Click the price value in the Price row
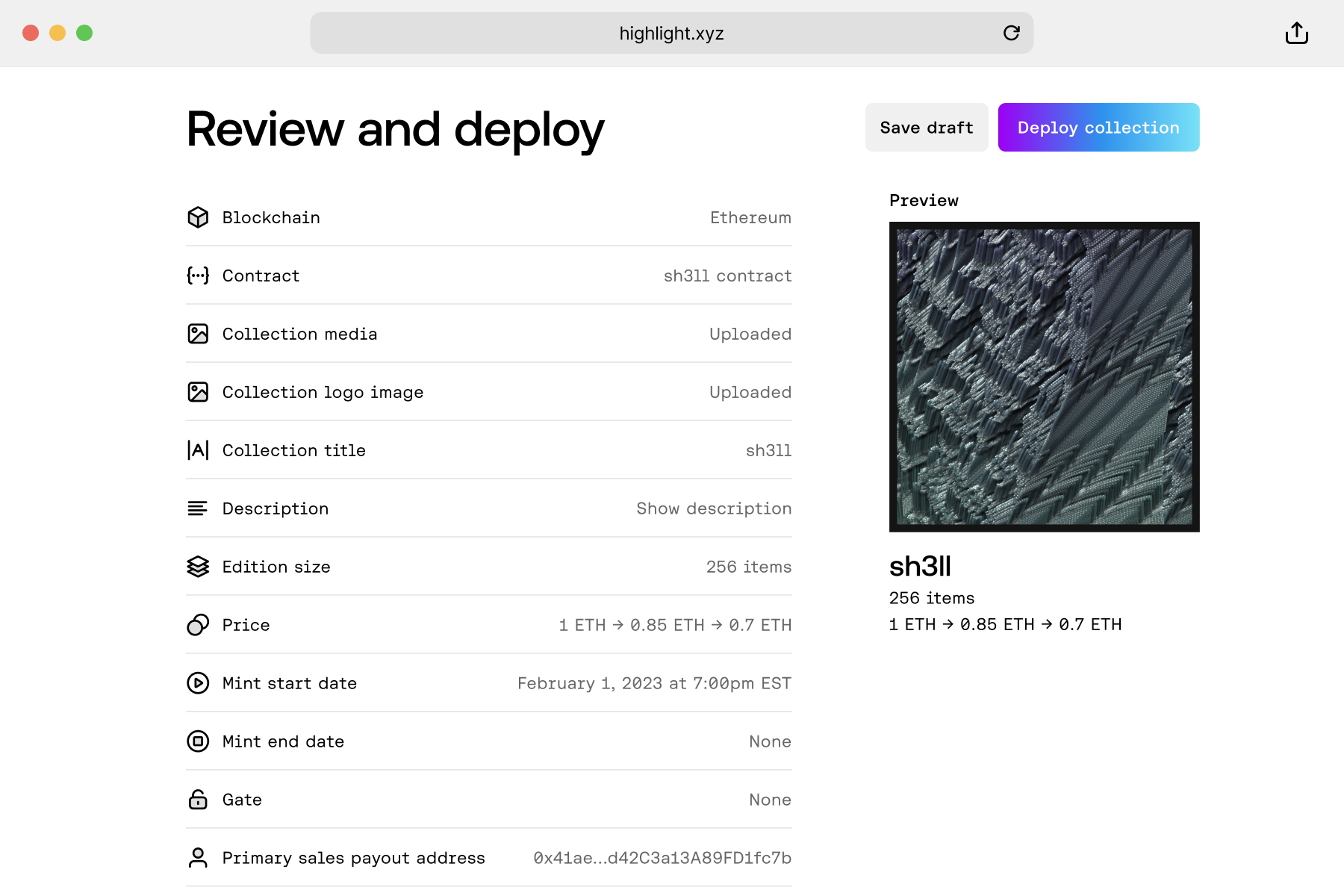 coord(675,625)
